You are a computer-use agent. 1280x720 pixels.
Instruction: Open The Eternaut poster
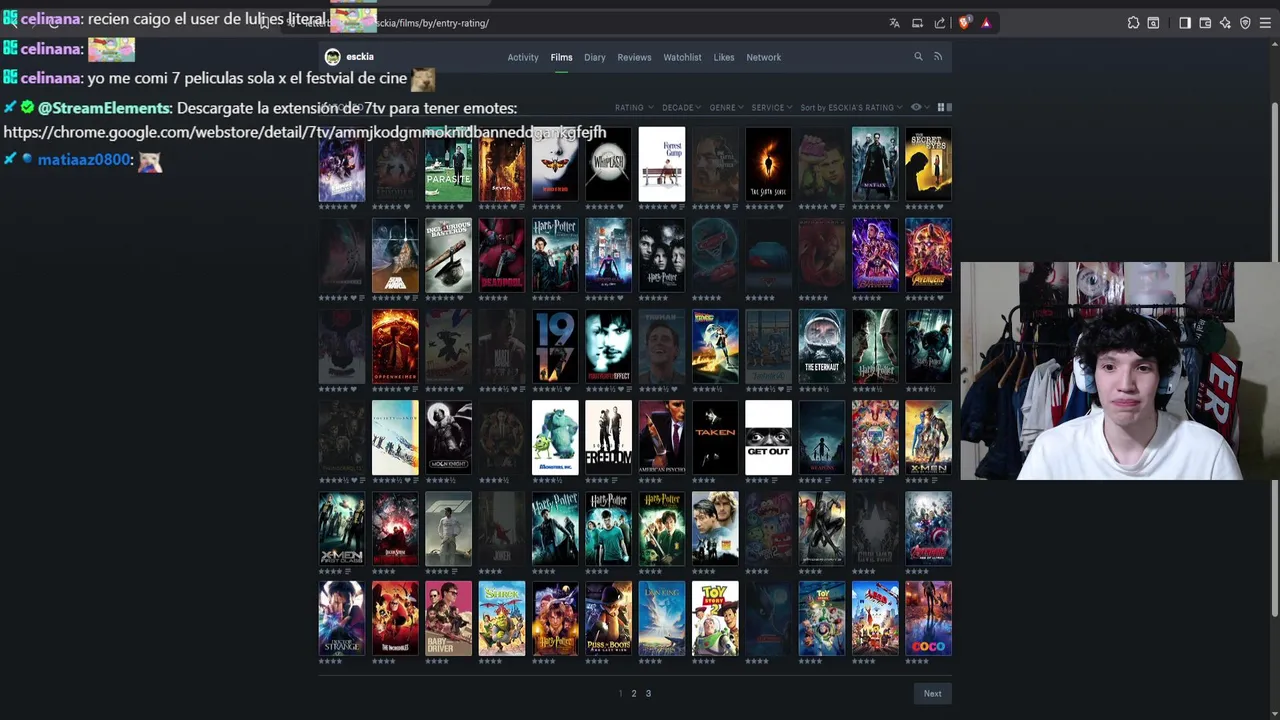pos(822,346)
